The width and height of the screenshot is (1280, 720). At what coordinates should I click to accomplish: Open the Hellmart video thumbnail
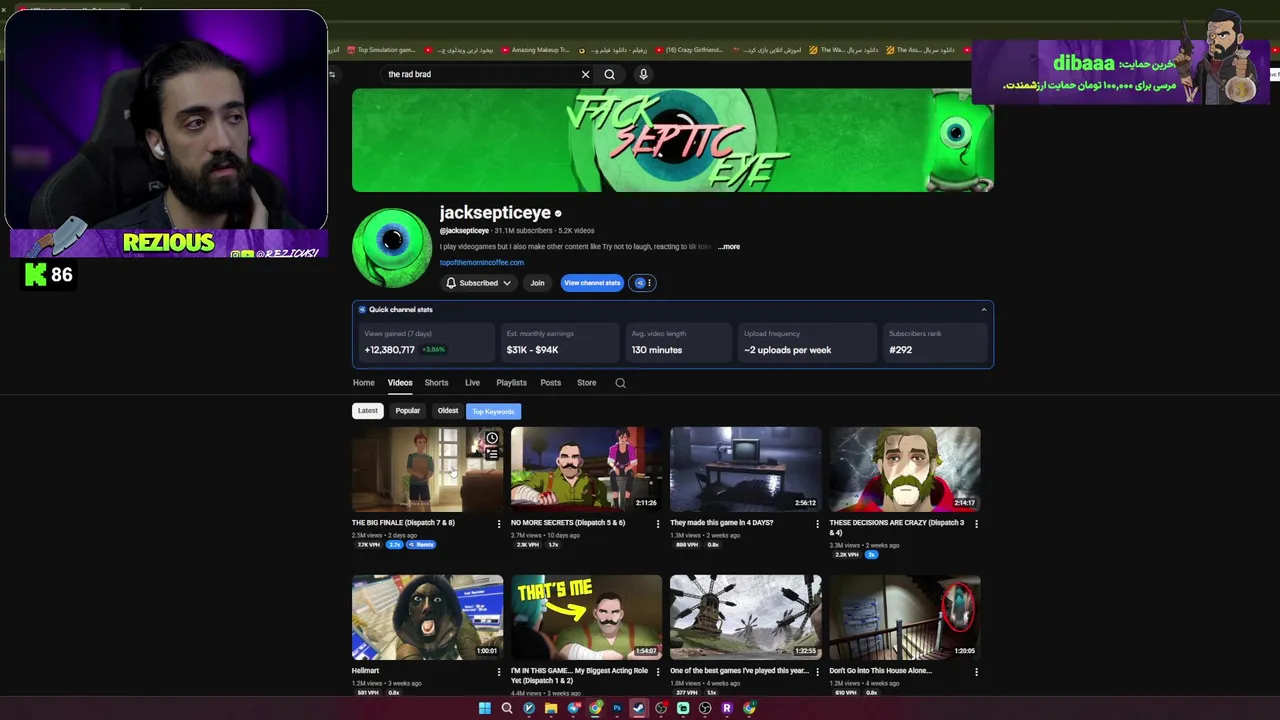click(427, 617)
